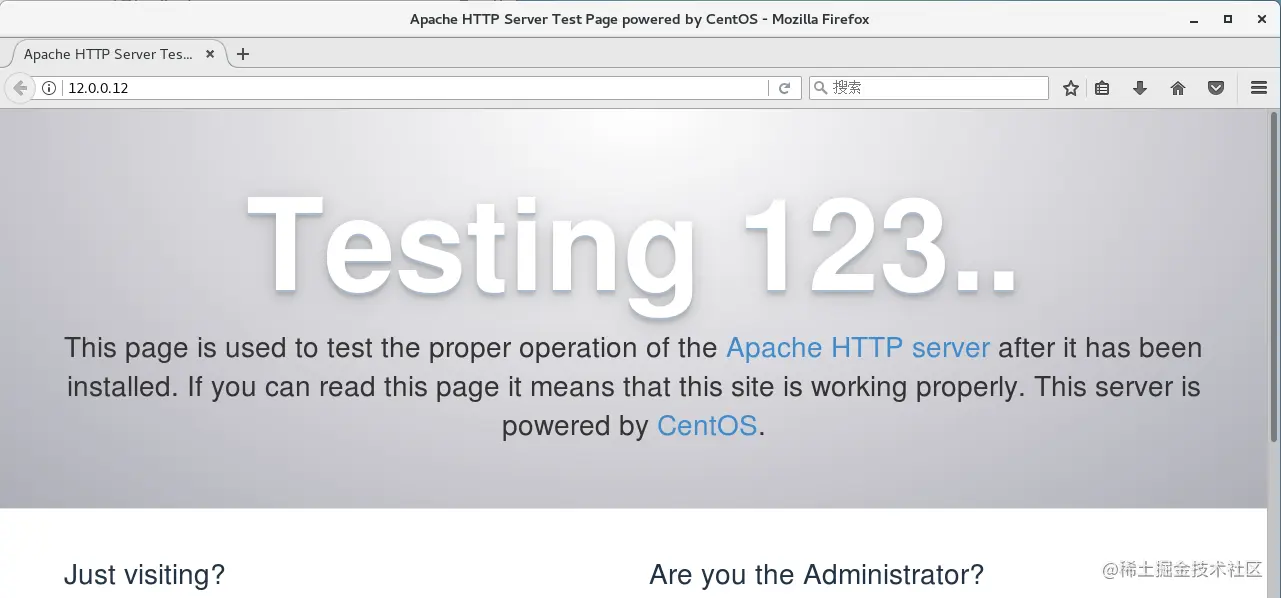
Task: Close the Apache HTTP Server Test tab
Action: [x=209, y=54]
